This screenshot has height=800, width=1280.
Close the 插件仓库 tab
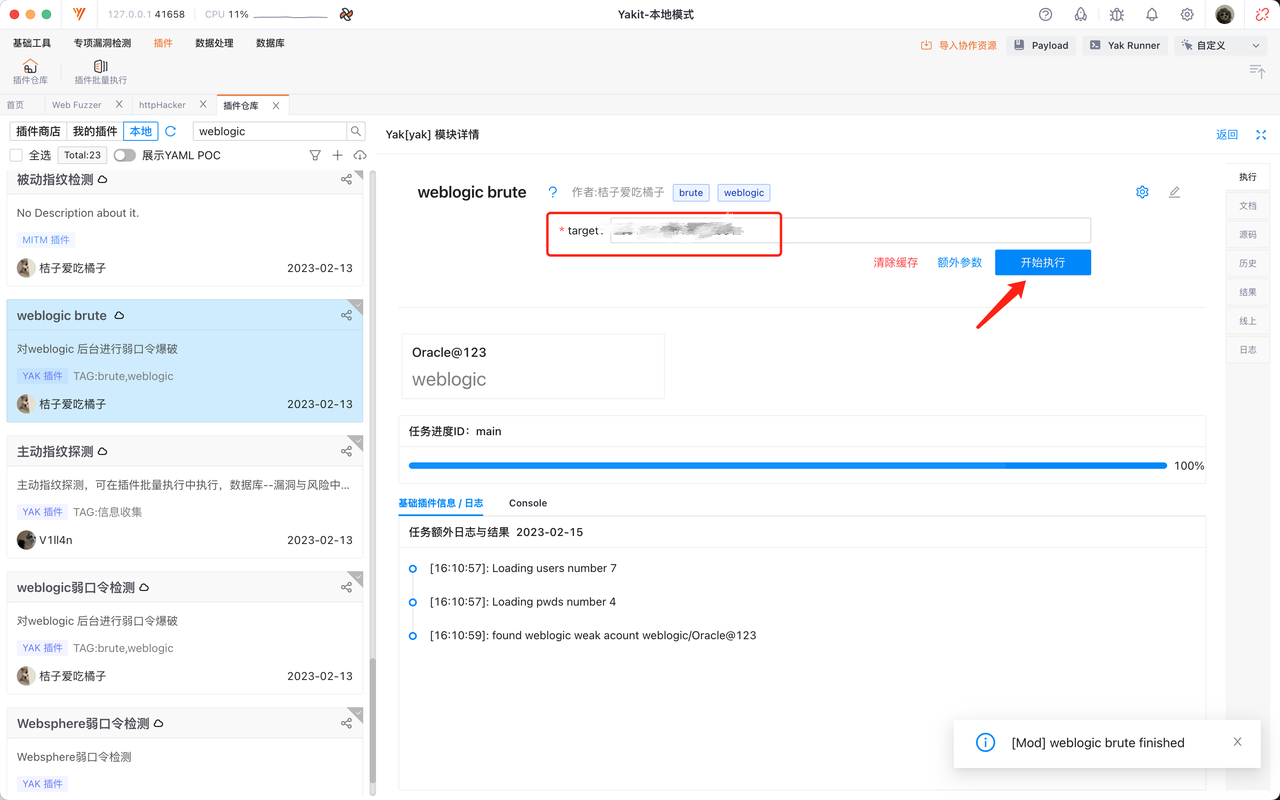(x=276, y=105)
